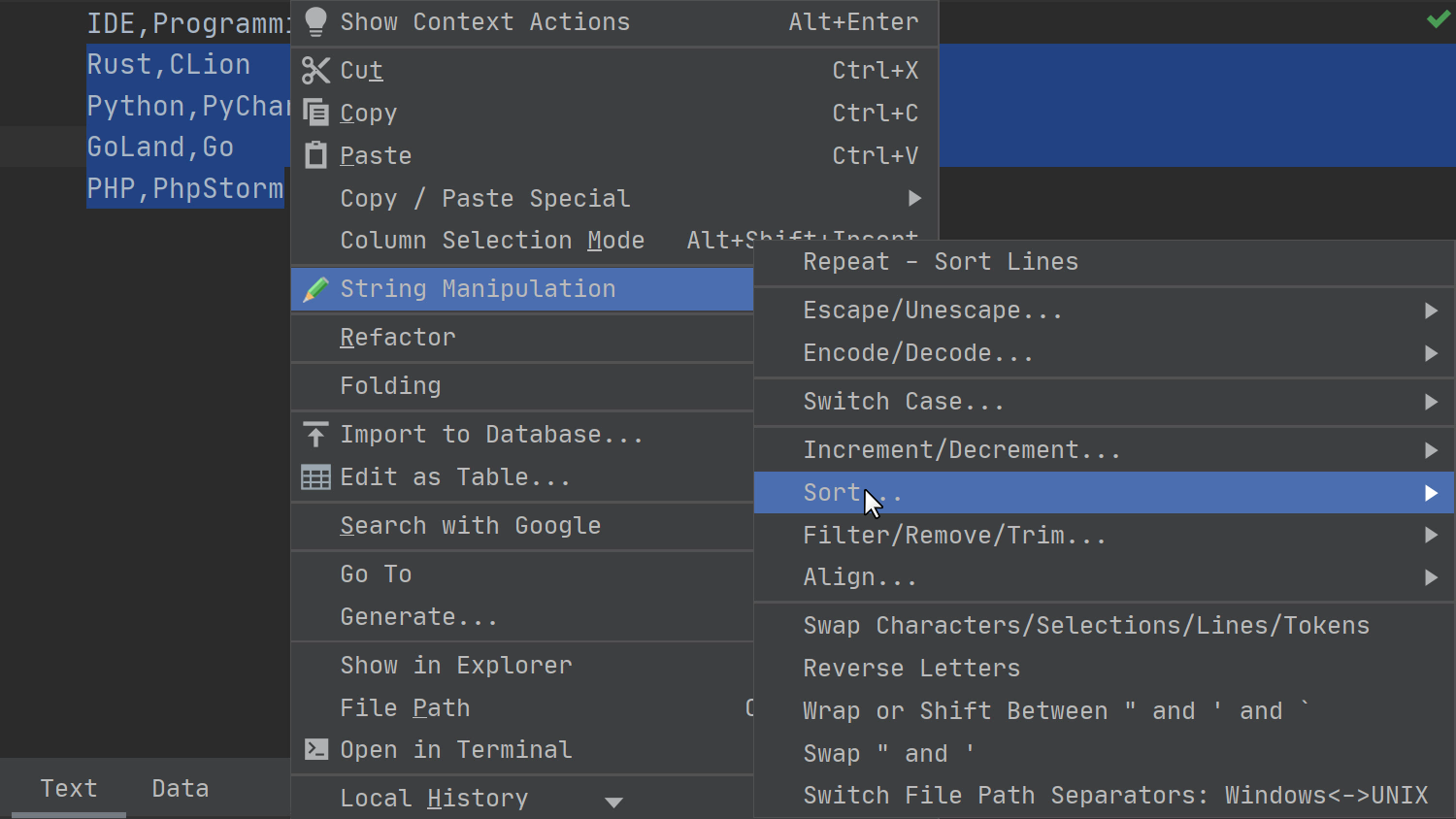Click the Copy icon in the menu
Image resolution: width=1456 pixels, height=819 pixels.
[x=315, y=113]
